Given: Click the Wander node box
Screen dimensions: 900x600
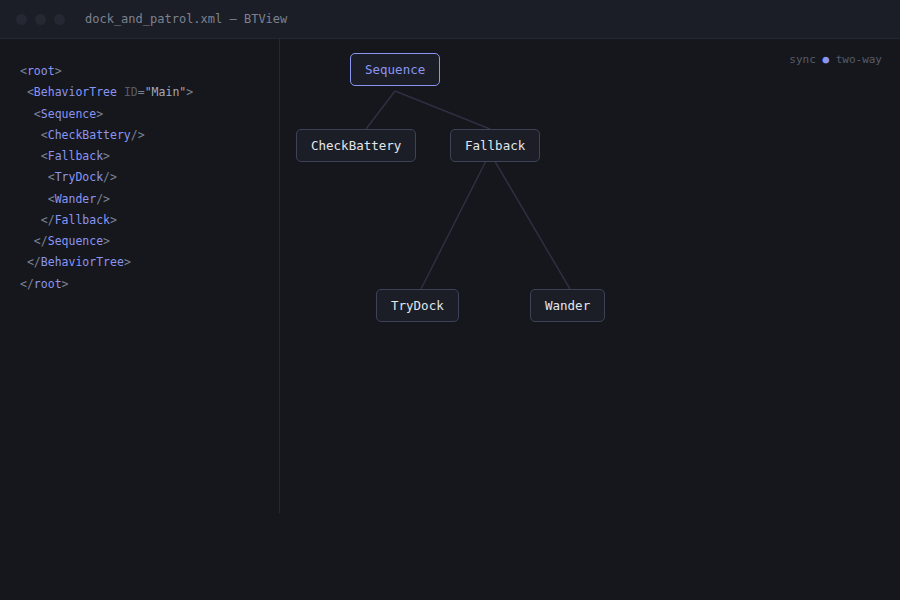Looking at the screenshot, I should pos(567,305).
